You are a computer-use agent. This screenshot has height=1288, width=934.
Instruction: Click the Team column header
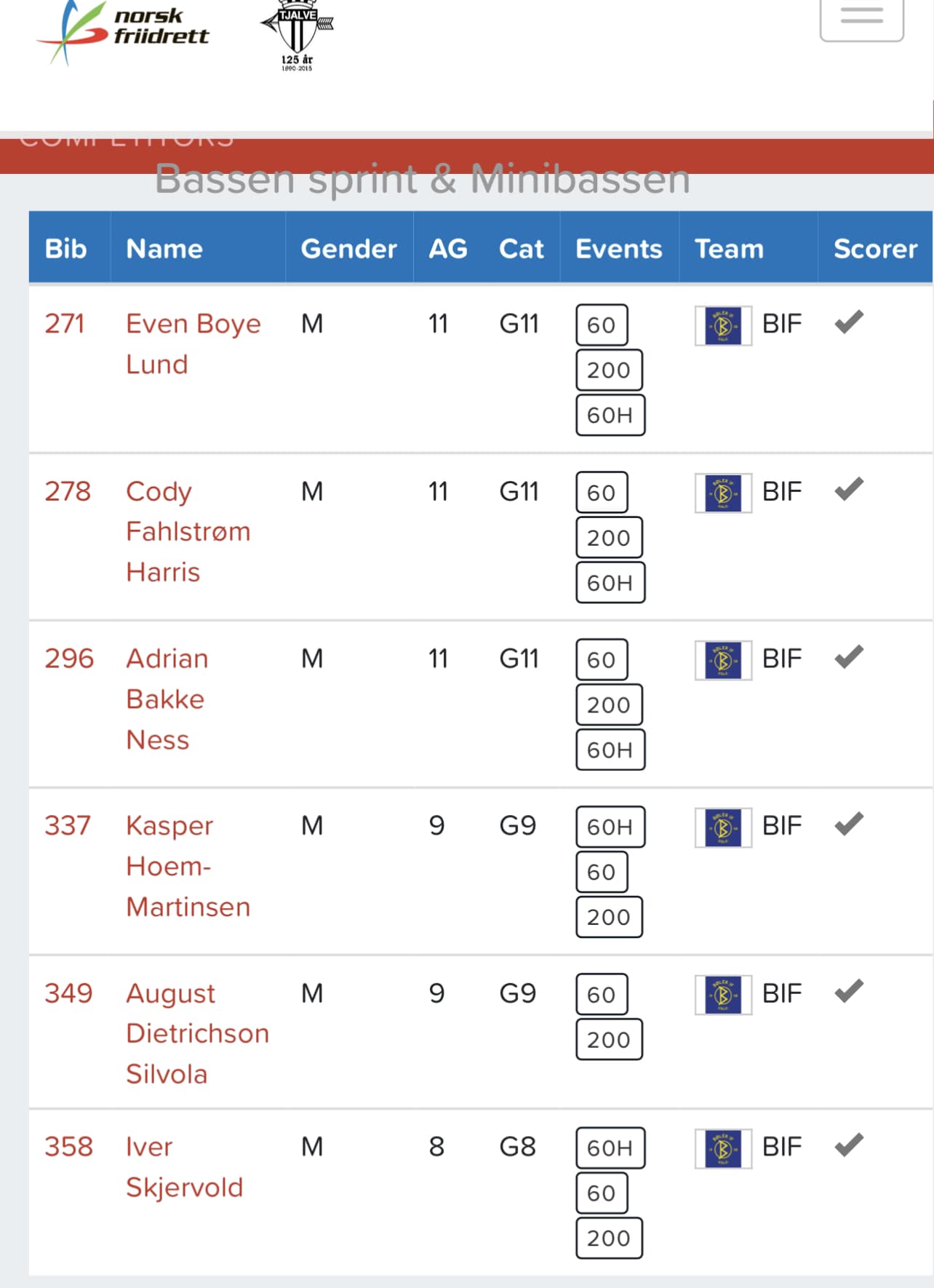pos(729,249)
